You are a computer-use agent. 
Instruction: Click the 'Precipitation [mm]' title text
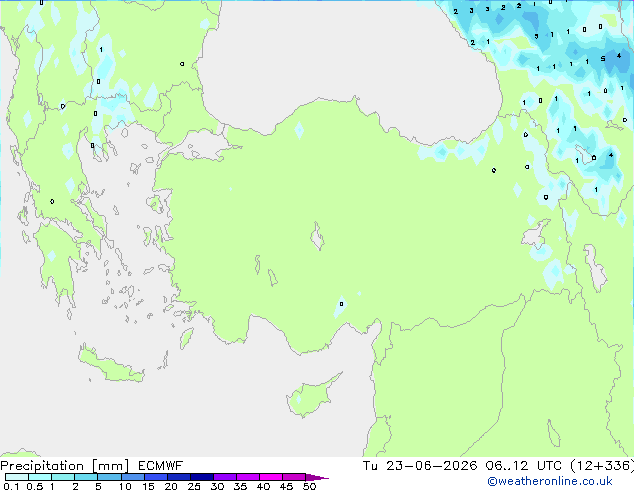click(x=65, y=466)
